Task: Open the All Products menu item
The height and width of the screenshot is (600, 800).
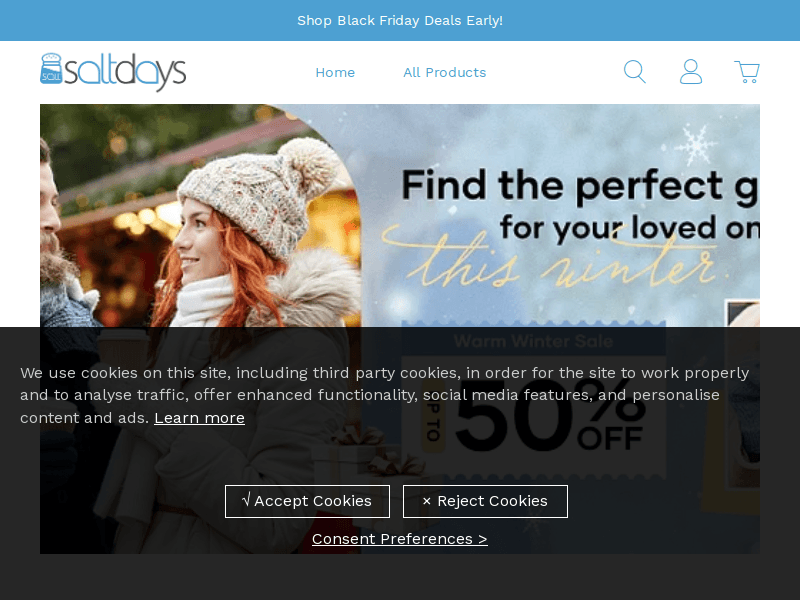Action: click(x=444, y=72)
